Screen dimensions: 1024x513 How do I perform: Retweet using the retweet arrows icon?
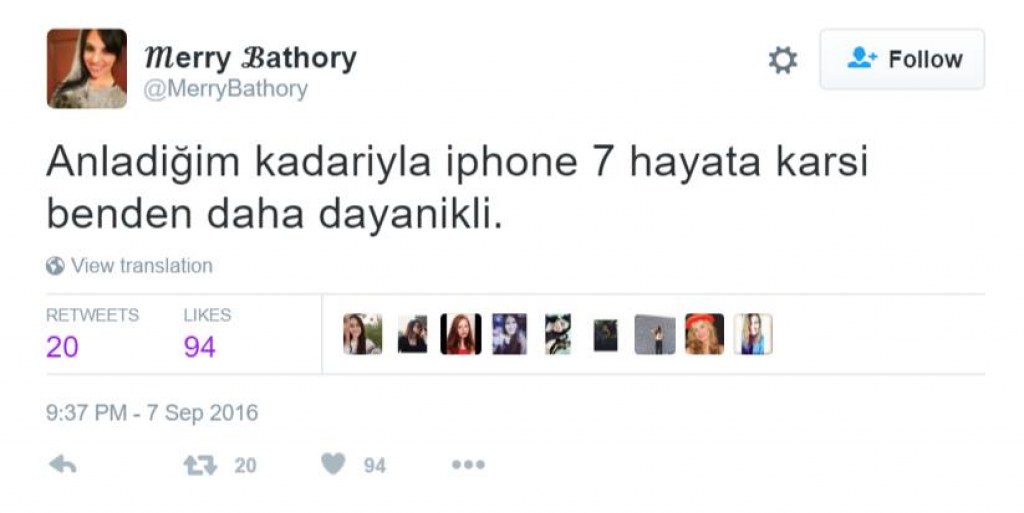coord(200,465)
